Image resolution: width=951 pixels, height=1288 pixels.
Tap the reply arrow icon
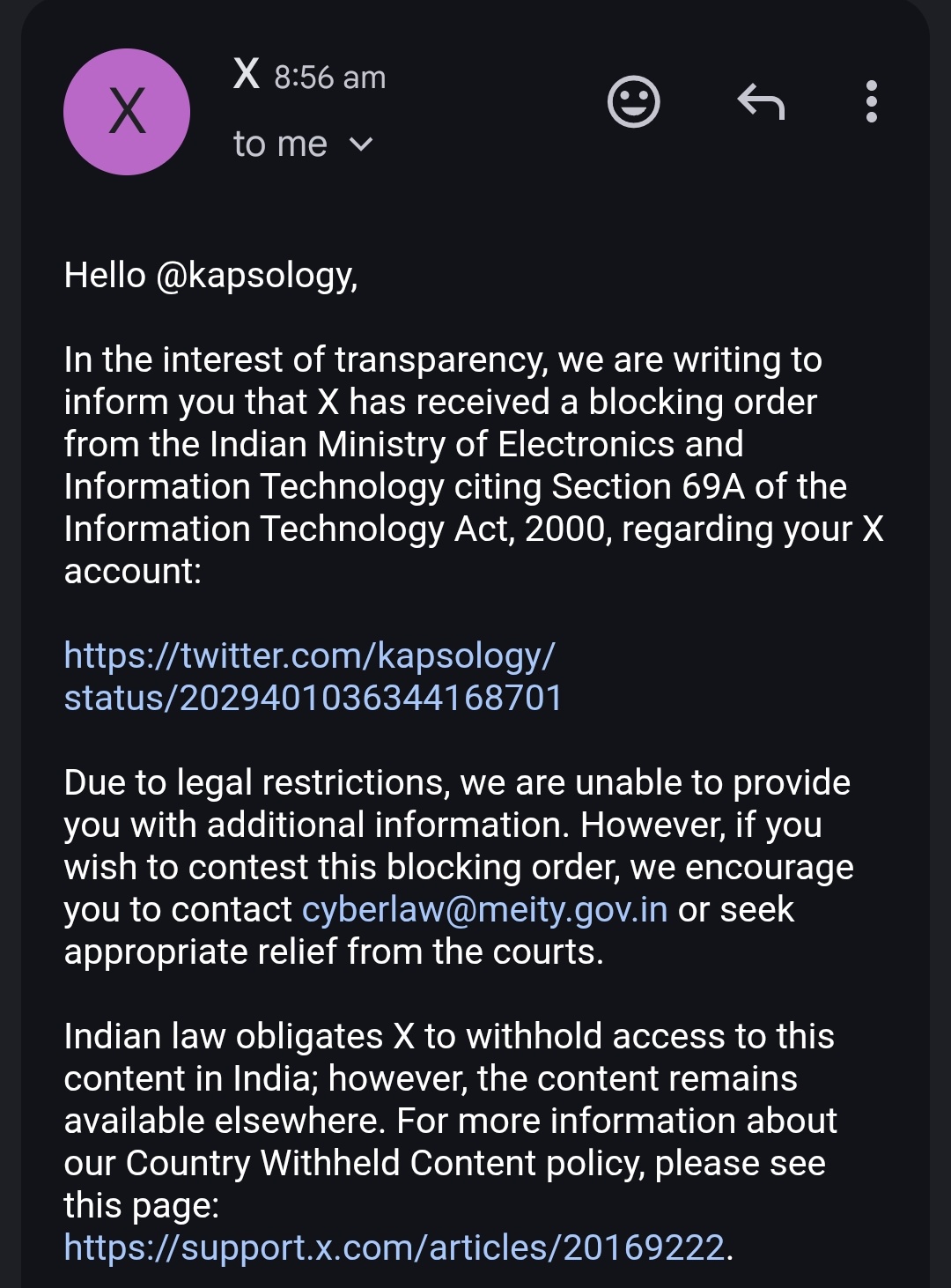click(x=761, y=102)
